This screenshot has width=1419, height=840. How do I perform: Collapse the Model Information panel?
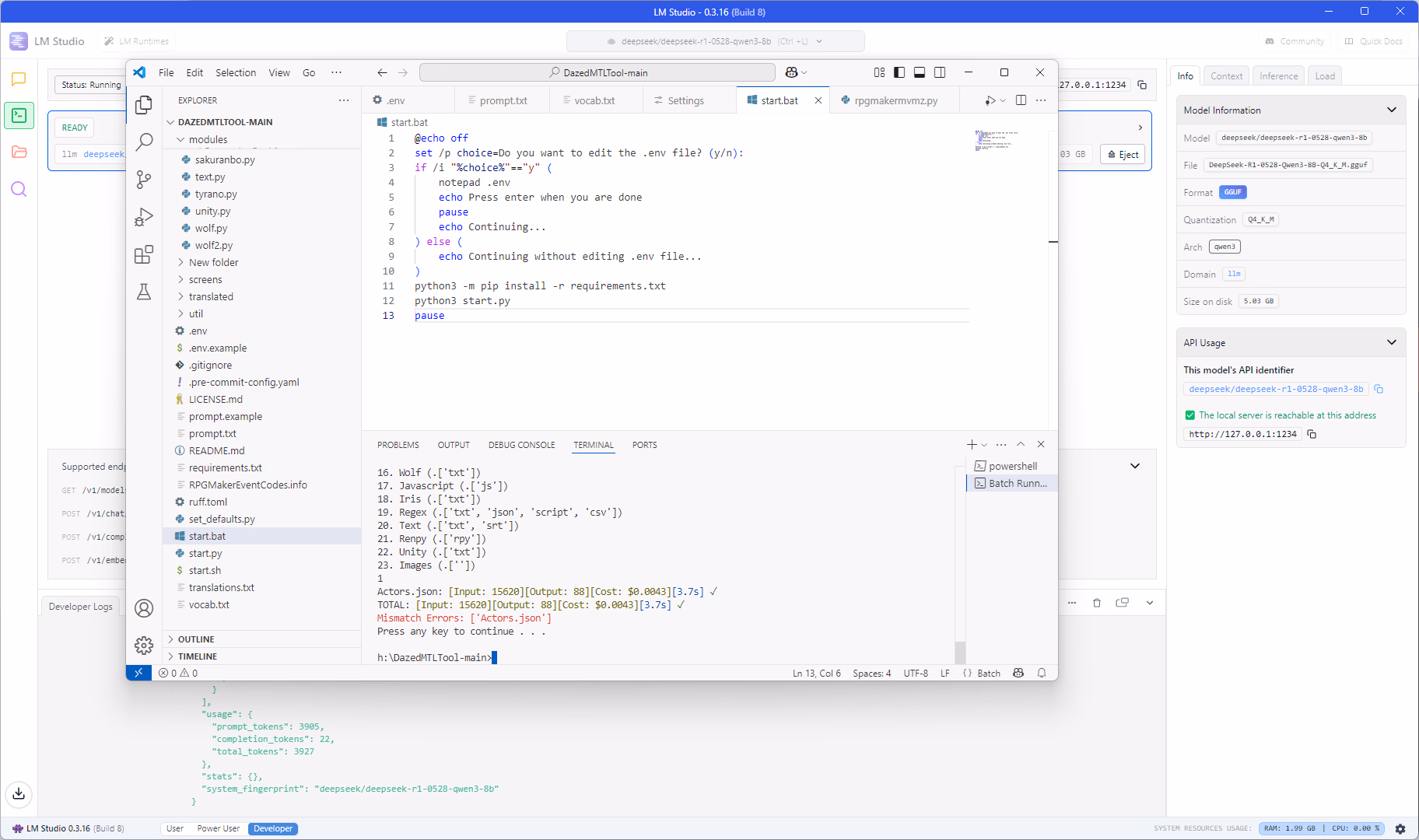tap(1392, 110)
